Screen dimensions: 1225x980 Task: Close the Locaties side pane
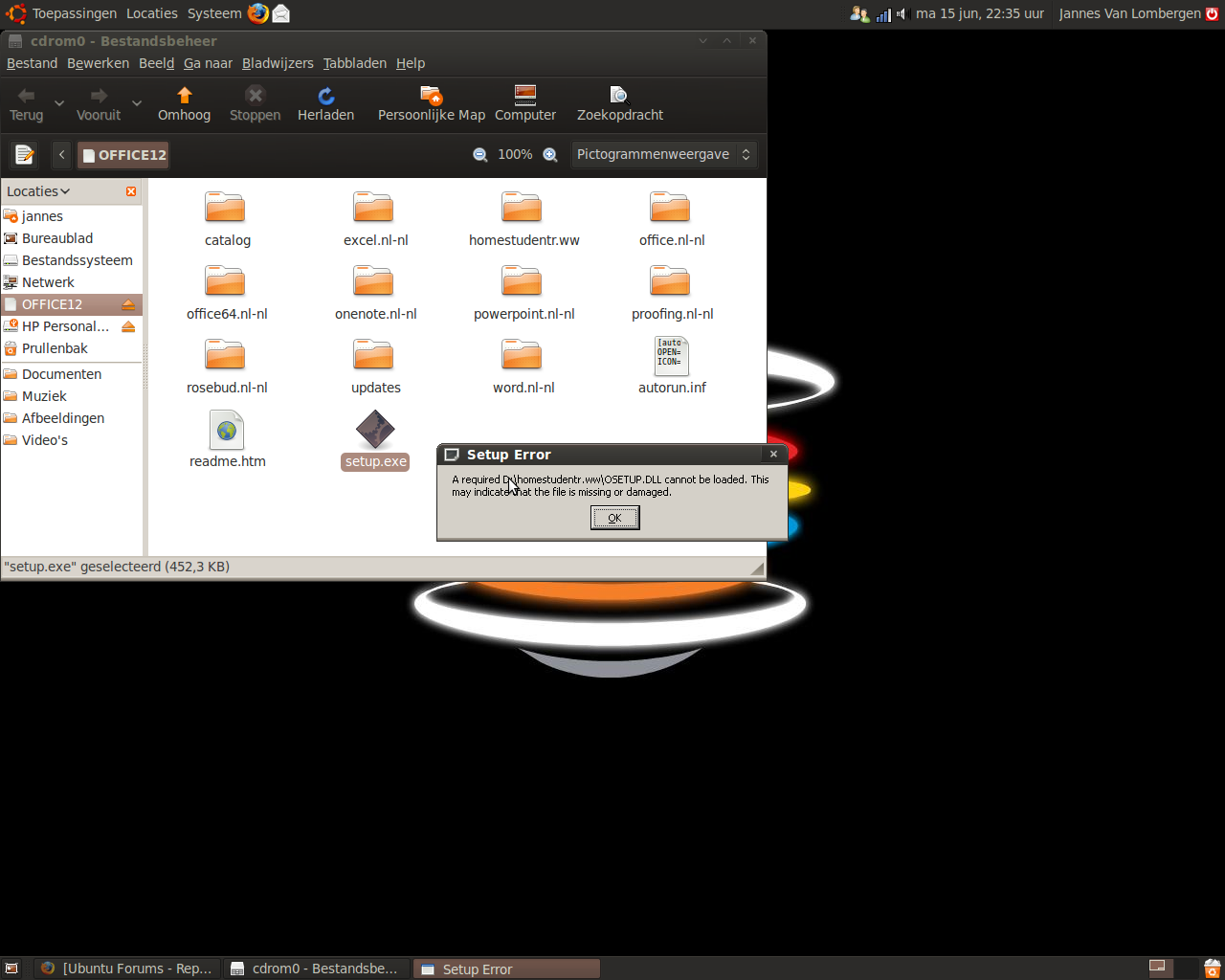click(x=131, y=191)
